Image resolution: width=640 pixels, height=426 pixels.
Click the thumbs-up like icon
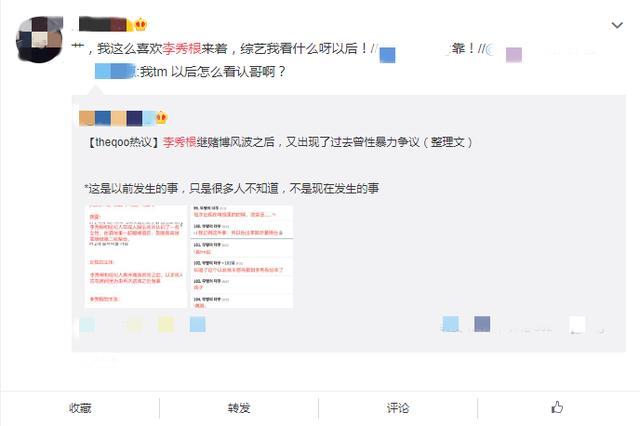557,407
